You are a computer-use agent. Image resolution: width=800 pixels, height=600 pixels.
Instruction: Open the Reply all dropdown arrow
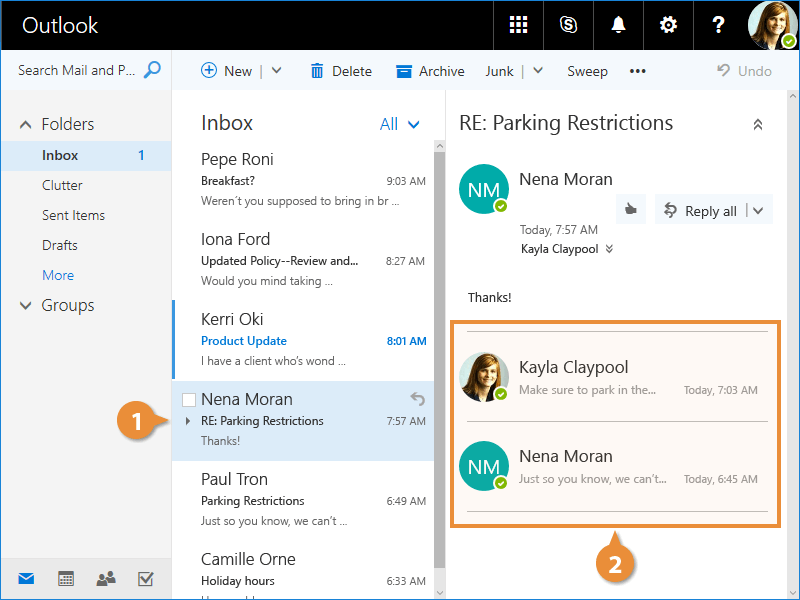[758, 211]
